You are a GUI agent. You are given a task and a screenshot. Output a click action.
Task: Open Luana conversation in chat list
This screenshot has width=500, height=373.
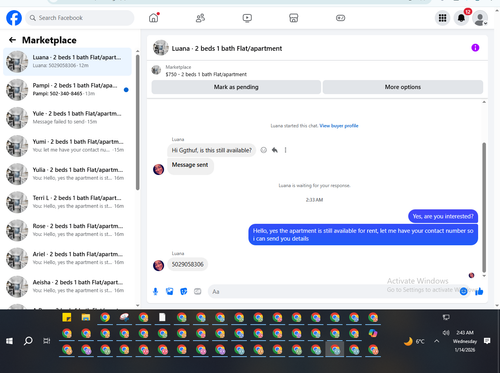67,62
